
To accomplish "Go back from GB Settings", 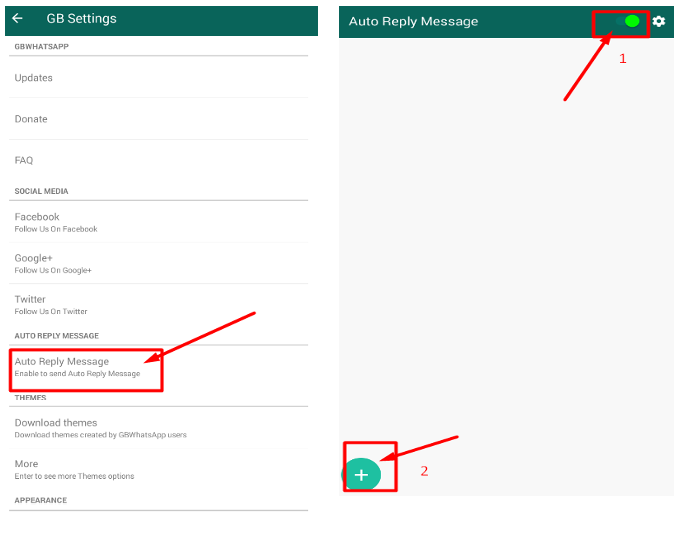I will point(17,18).
